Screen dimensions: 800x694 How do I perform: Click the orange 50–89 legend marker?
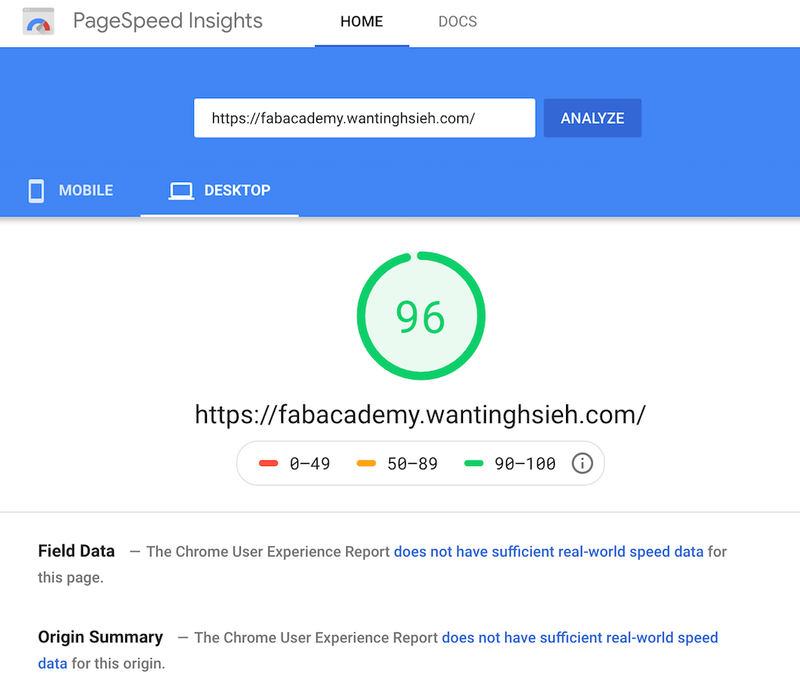pos(366,463)
